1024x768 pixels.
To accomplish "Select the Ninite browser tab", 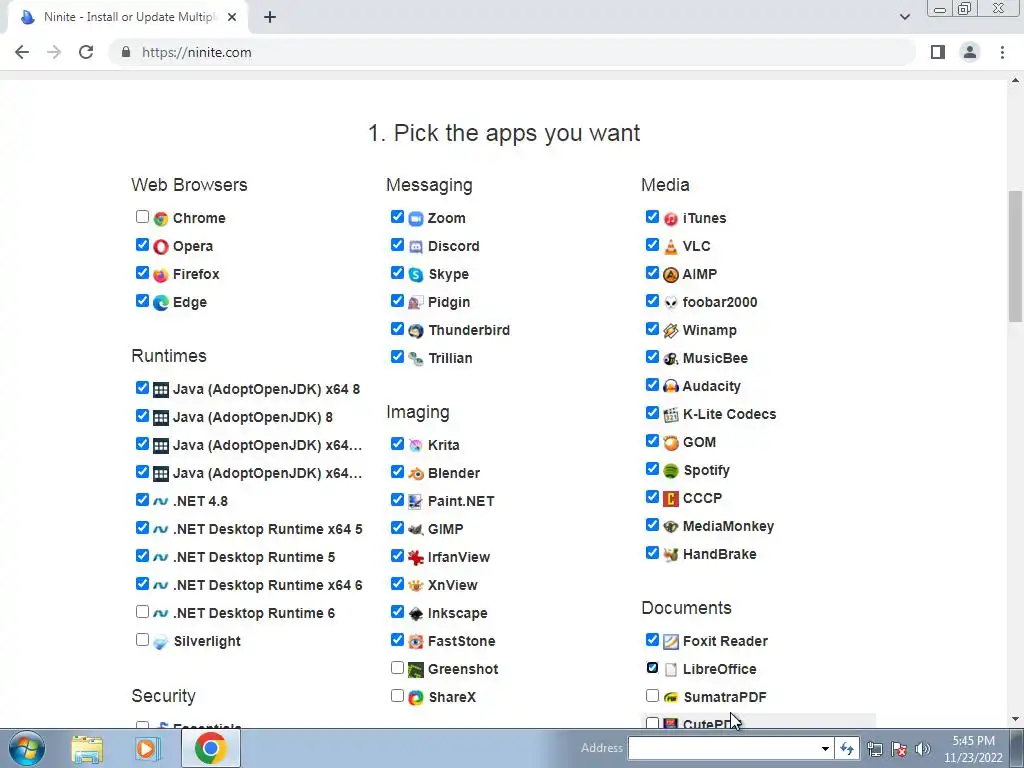I will (x=128, y=17).
